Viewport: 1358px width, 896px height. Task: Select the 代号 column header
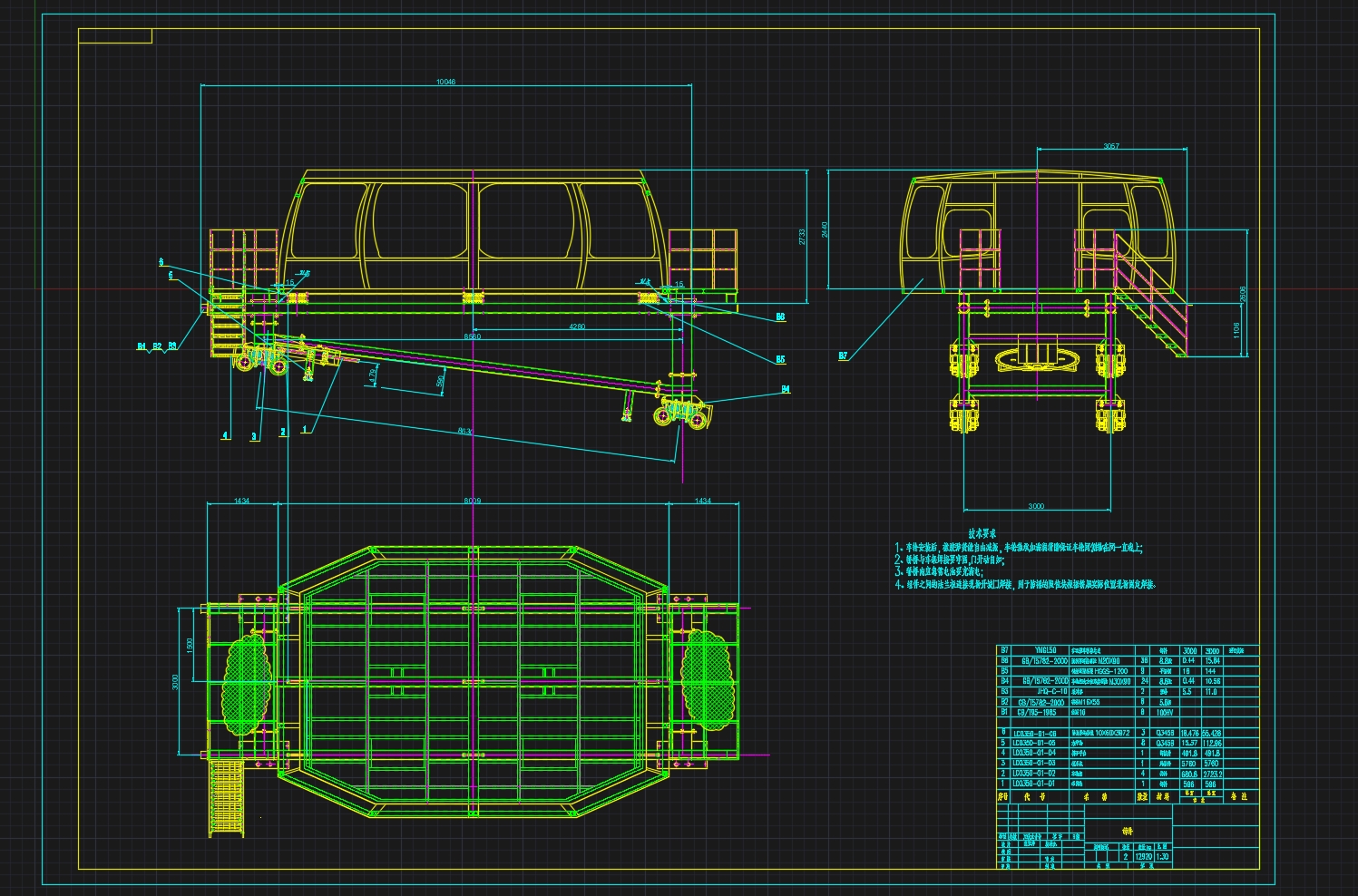pos(1035,796)
